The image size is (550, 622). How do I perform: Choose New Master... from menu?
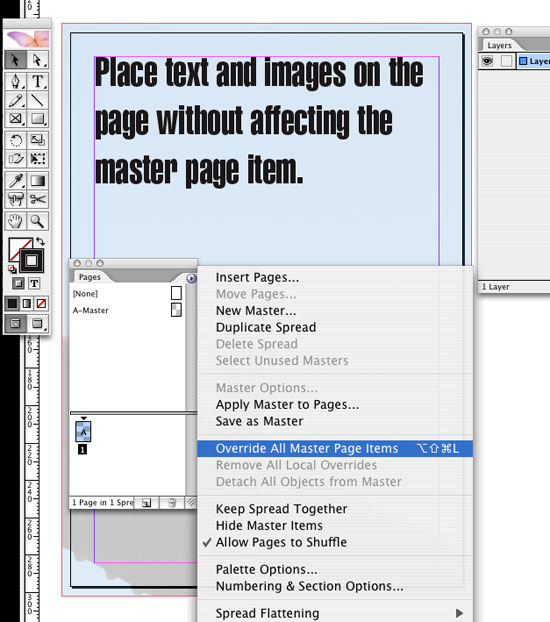coord(335,311)
